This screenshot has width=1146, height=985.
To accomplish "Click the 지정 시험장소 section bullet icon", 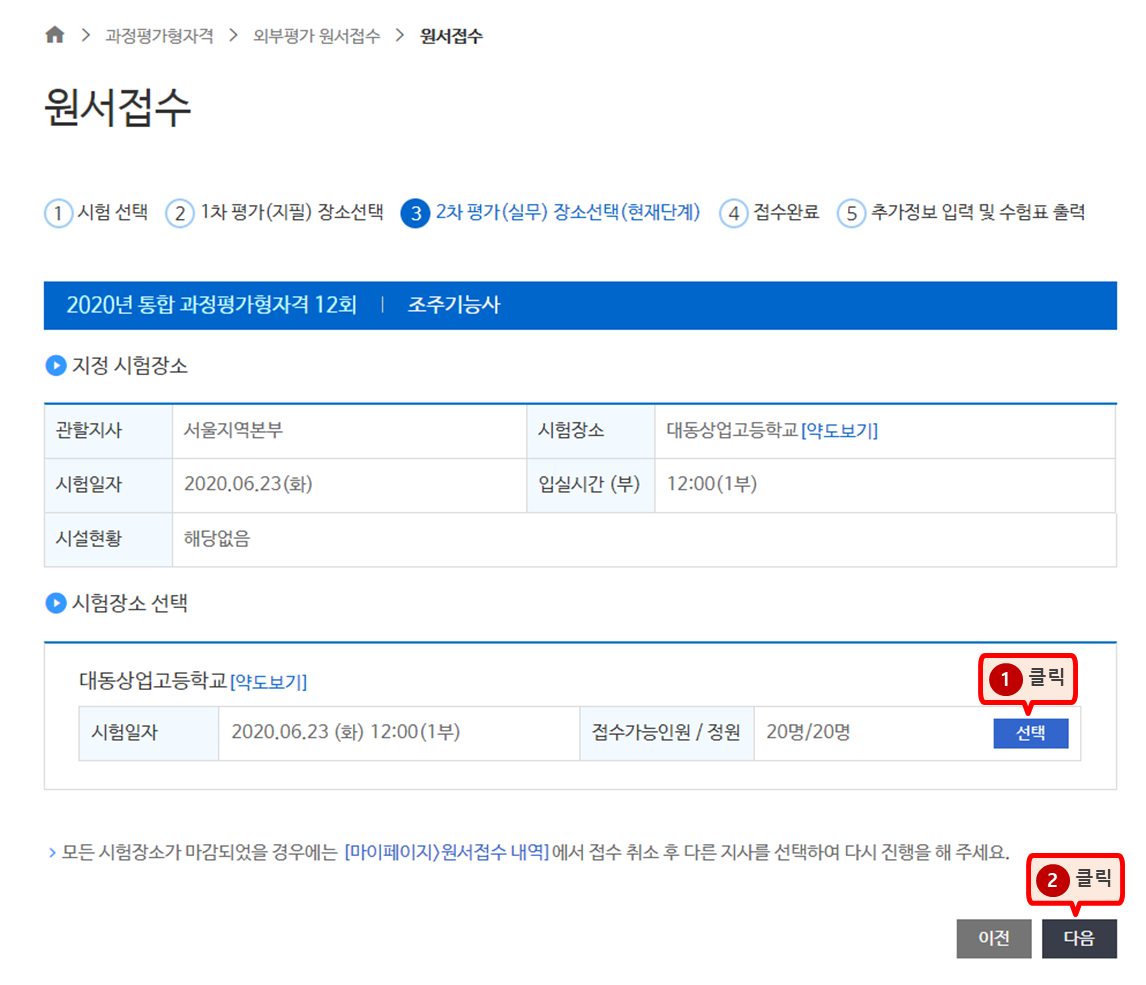I will pyautogui.click(x=56, y=365).
